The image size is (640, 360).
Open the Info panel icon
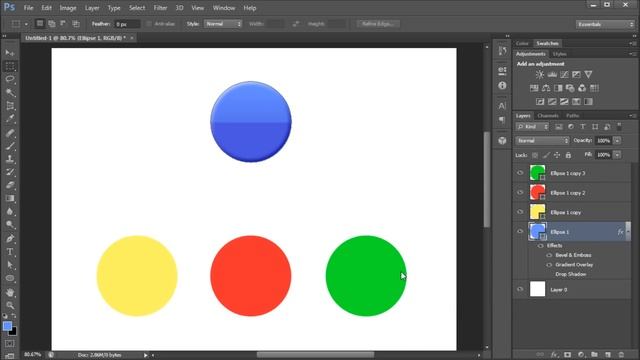click(x=502, y=86)
